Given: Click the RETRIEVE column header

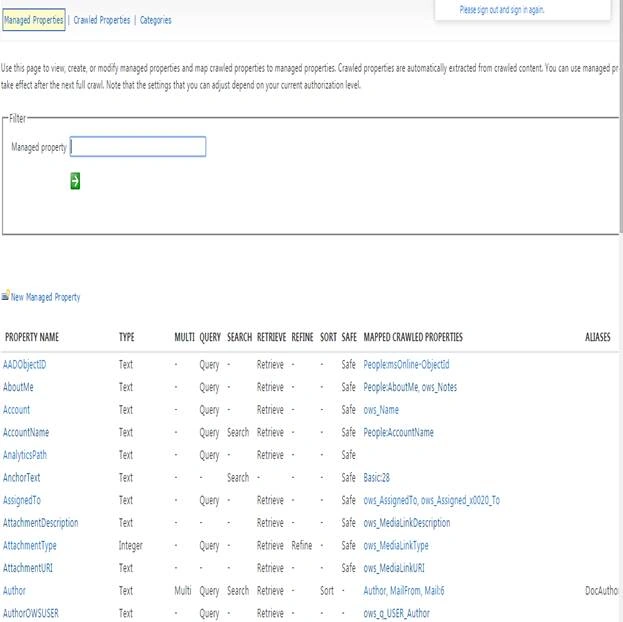Looking at the screenshot, I should (271, 337).
